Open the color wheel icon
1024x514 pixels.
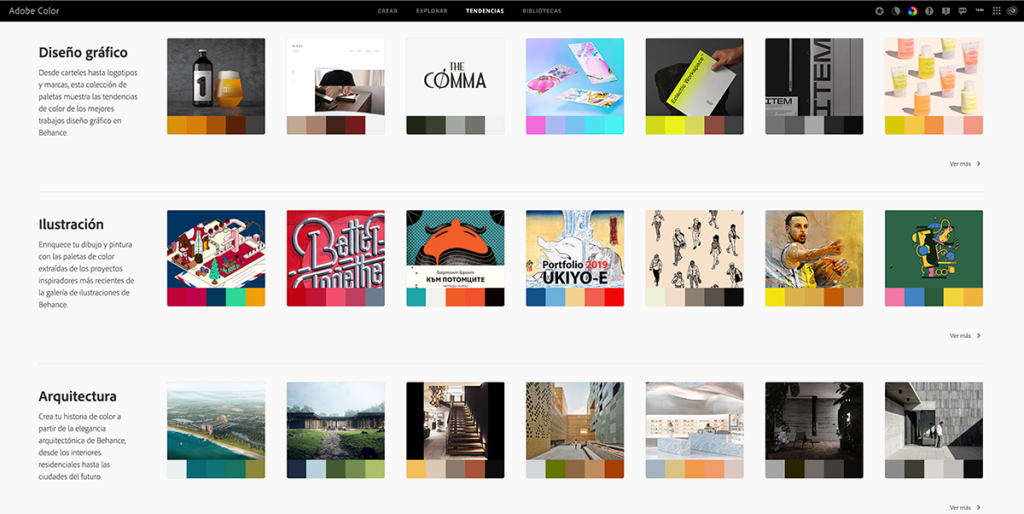(x=913, y=11)
